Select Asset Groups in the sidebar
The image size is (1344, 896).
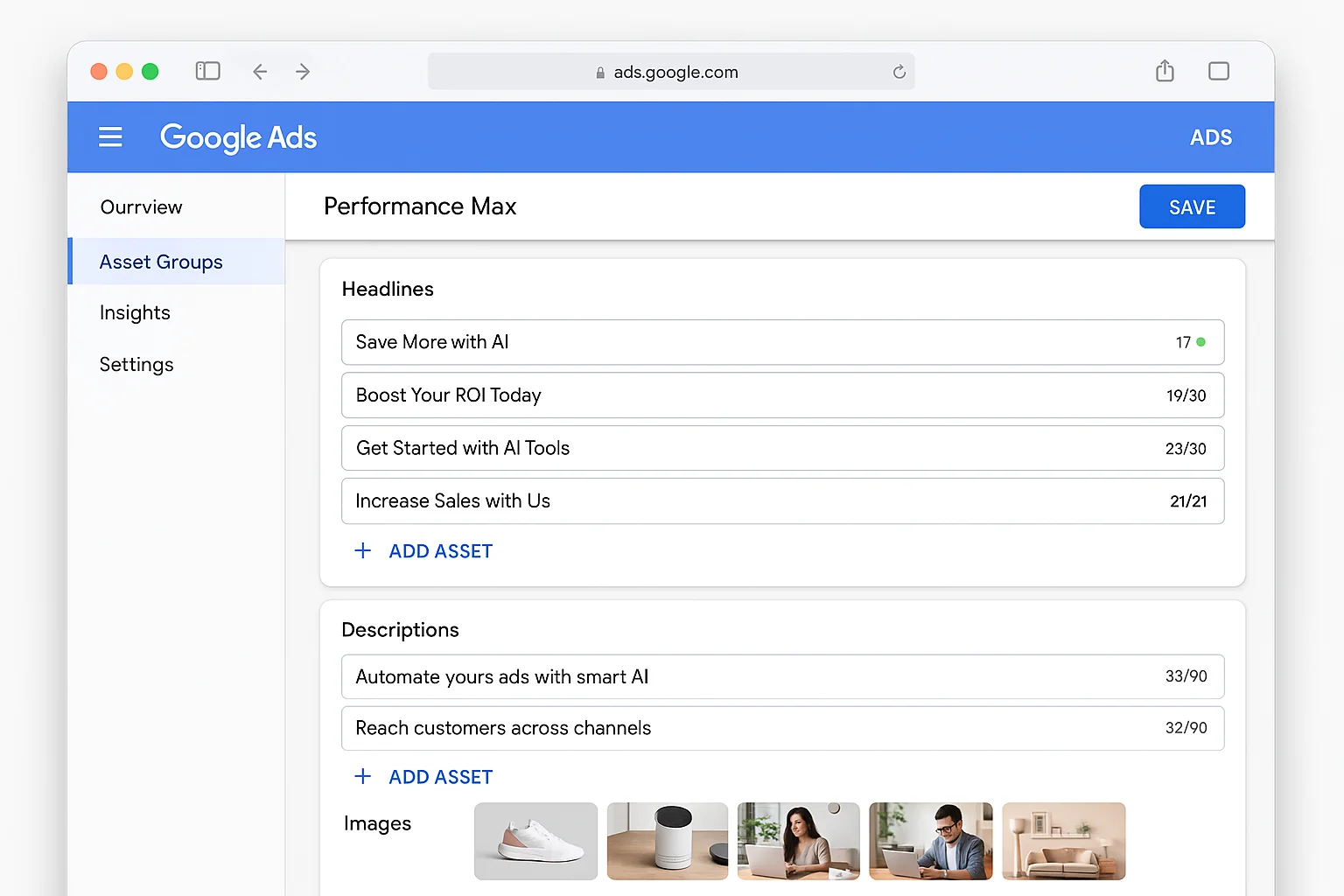(x=161, y=262)
